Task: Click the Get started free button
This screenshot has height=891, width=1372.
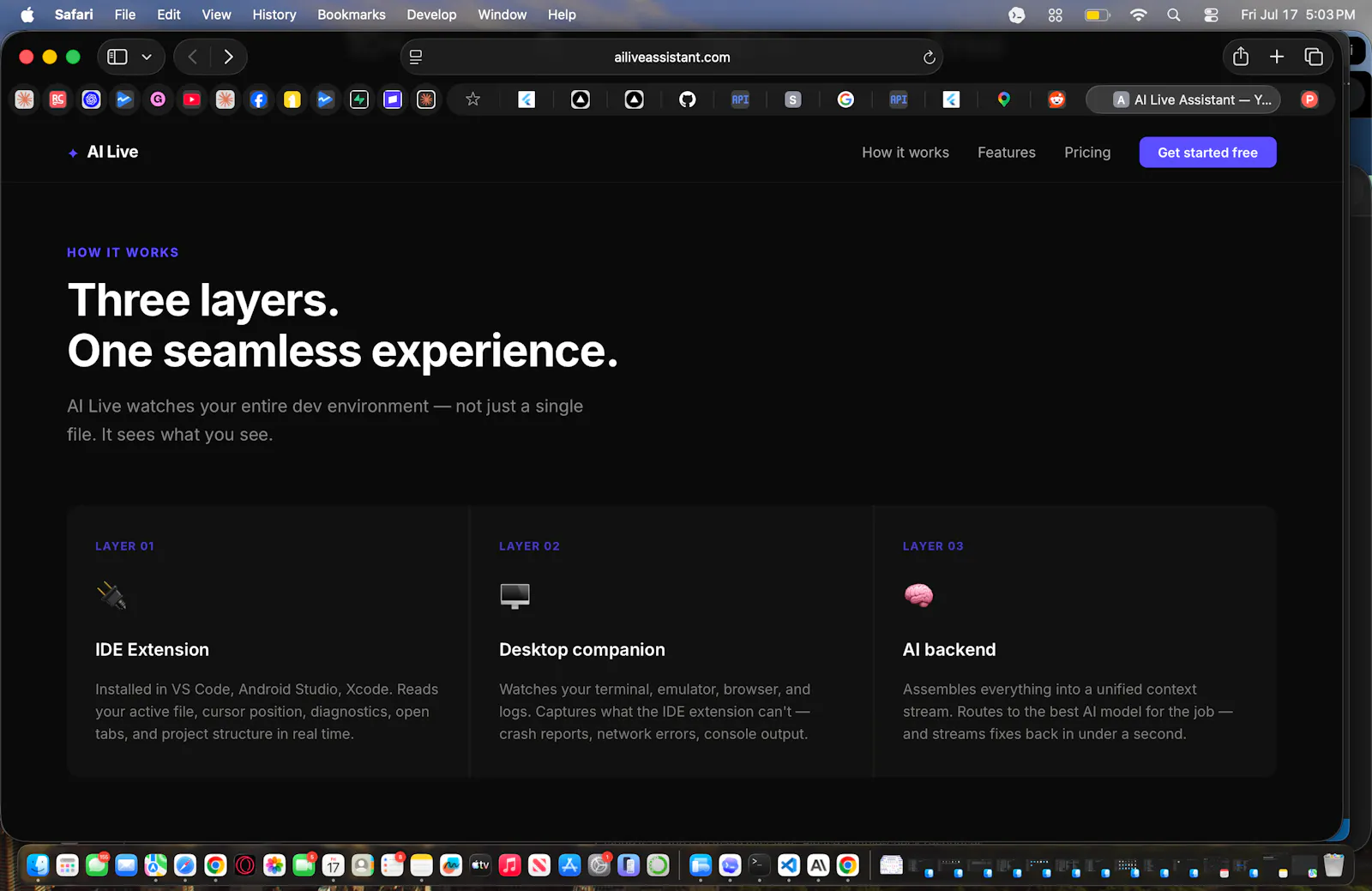Action: 1207,153
